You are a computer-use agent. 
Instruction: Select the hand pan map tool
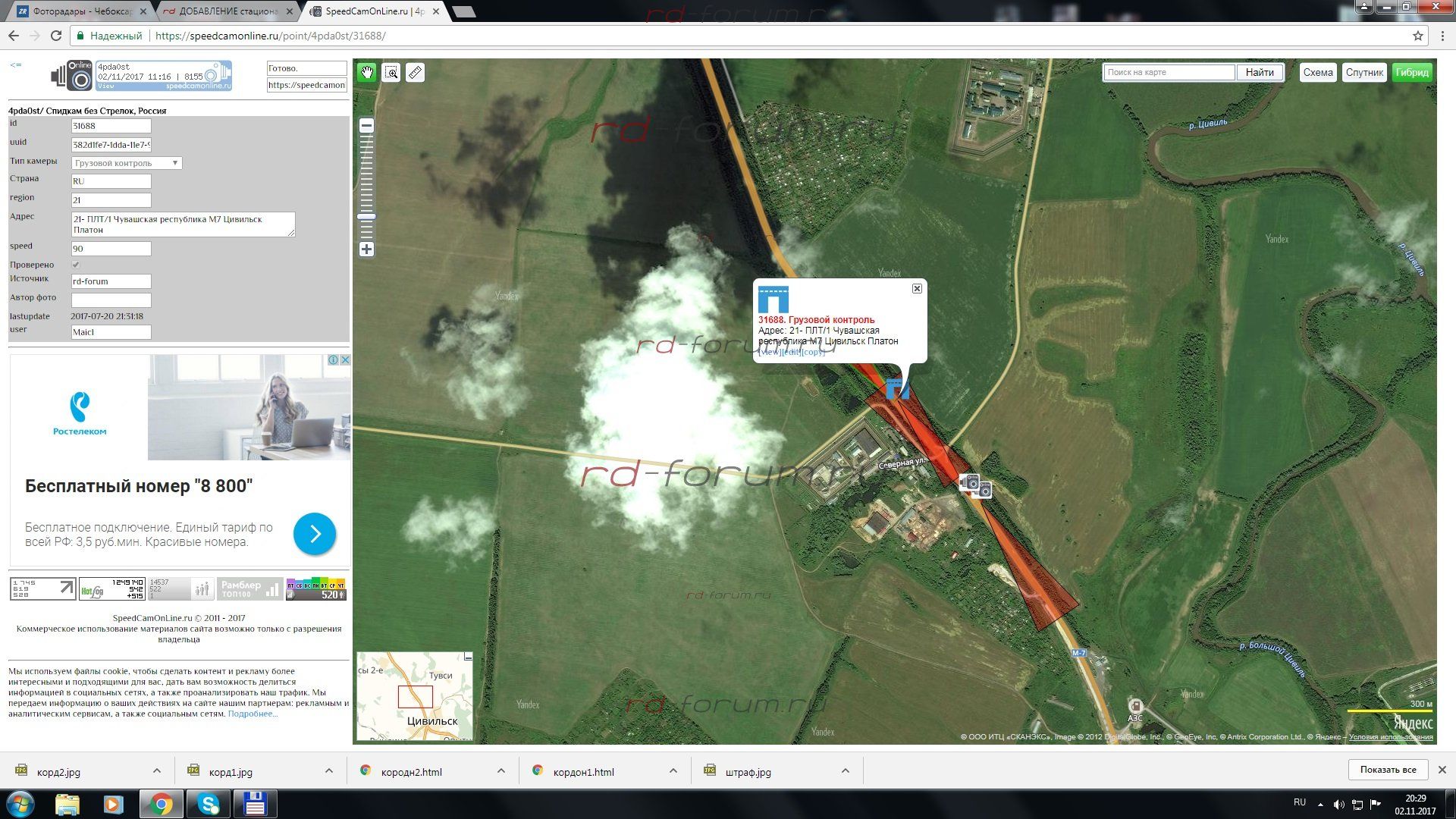coord(367,73)
